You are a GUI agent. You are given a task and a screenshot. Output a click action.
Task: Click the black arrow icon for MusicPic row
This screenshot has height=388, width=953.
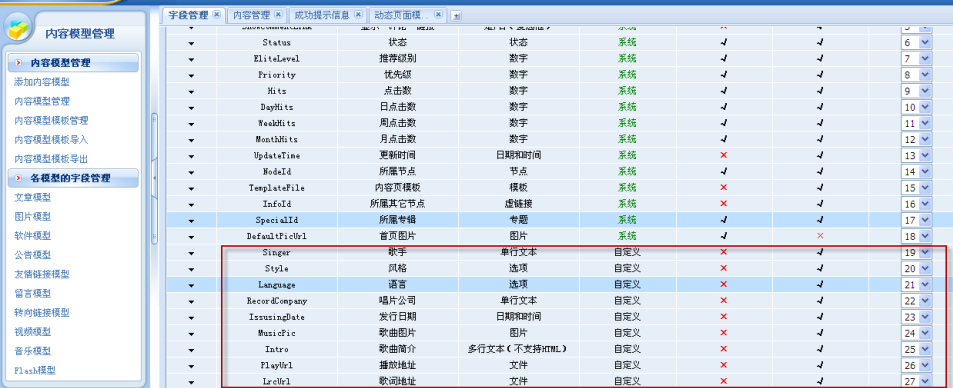click(191, 334)
